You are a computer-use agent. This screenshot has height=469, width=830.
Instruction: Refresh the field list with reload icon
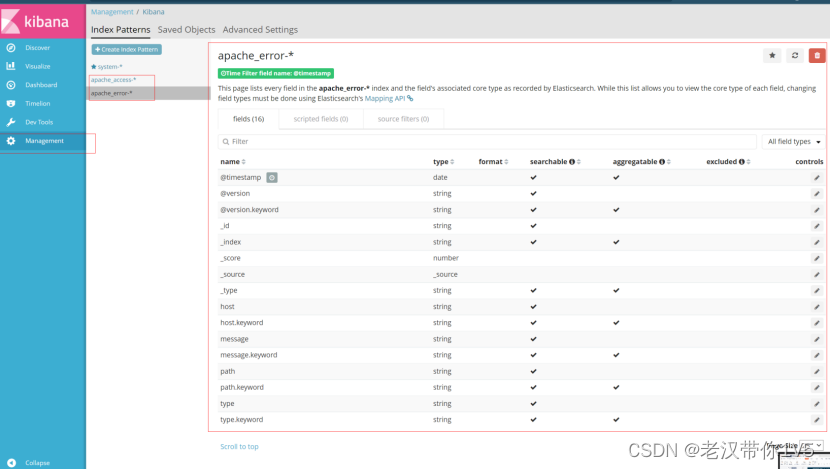coord(795,56)
